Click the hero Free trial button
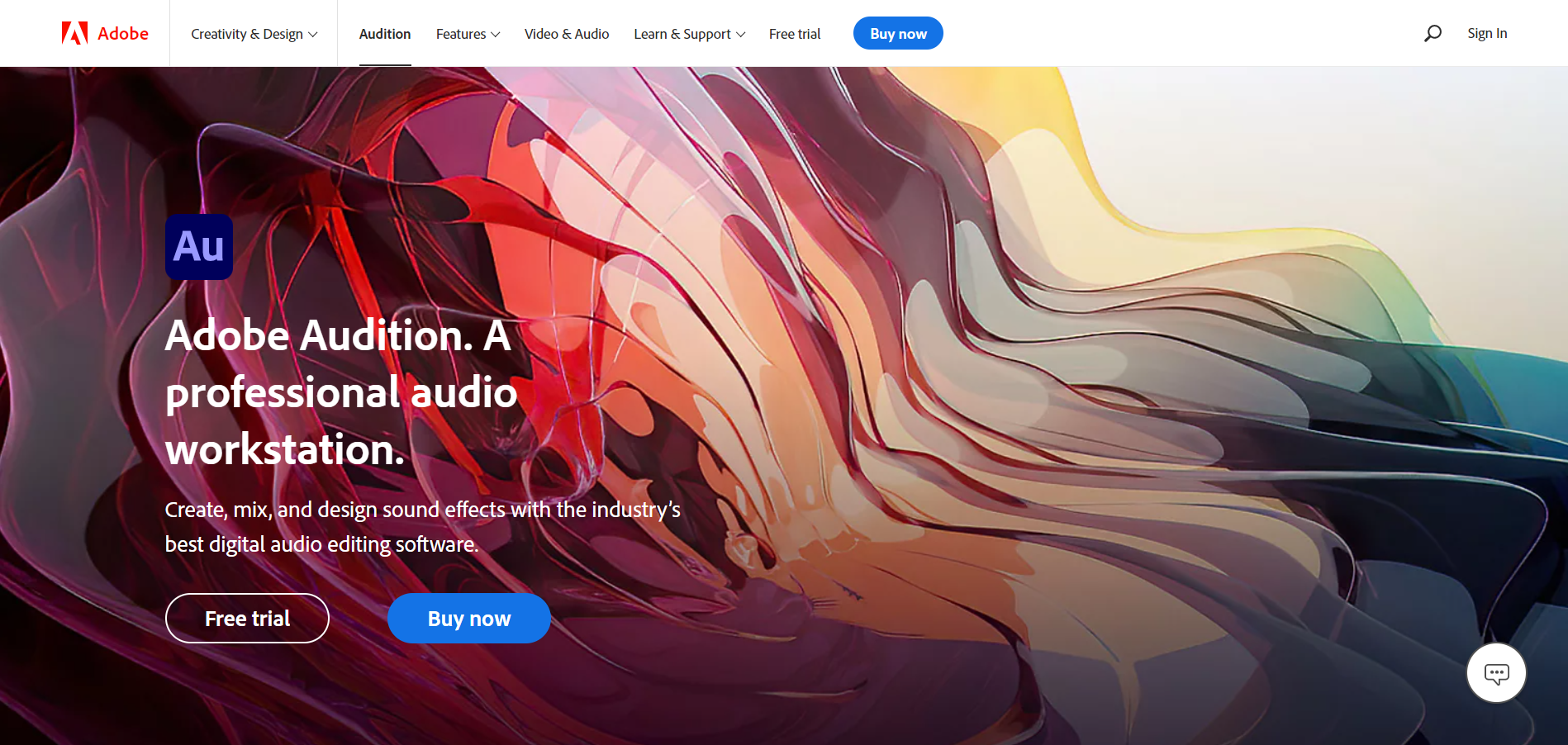Viewport: 1568px width, 745px height. click(x=247, y=618)
